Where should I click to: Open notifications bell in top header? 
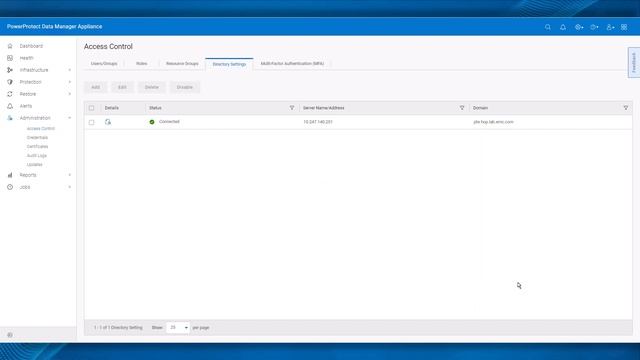[x=563, y=27]
